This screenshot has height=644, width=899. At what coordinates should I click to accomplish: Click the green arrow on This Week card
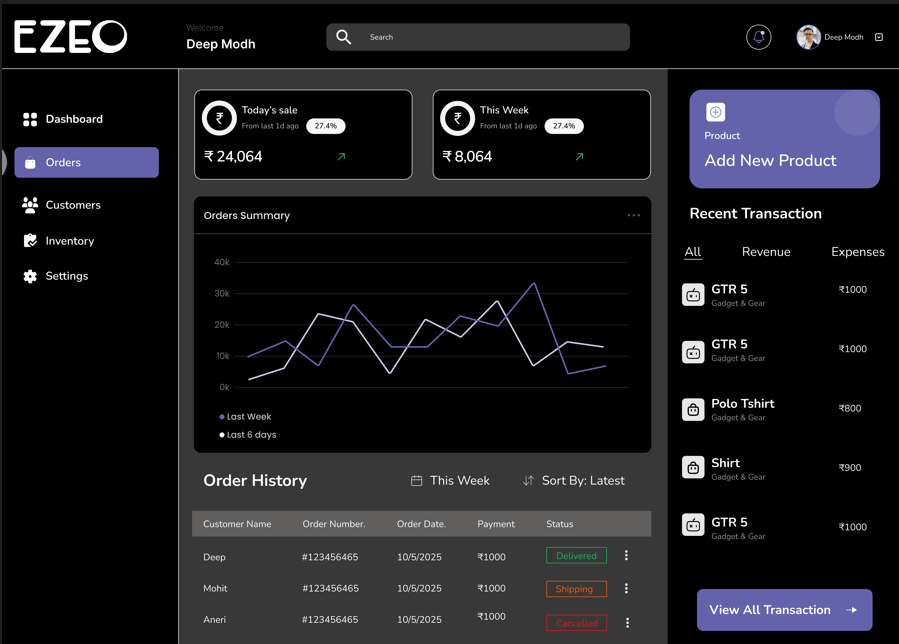pos(579,157)
